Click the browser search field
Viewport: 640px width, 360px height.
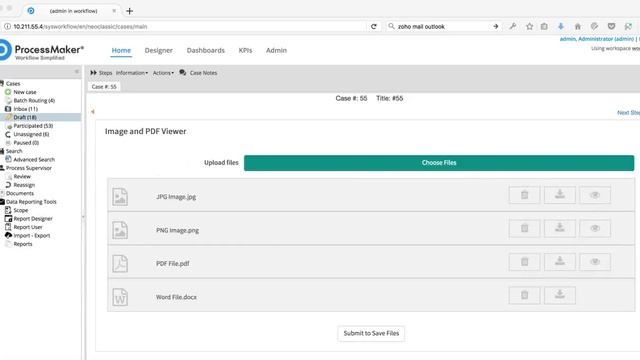(443, 27)
